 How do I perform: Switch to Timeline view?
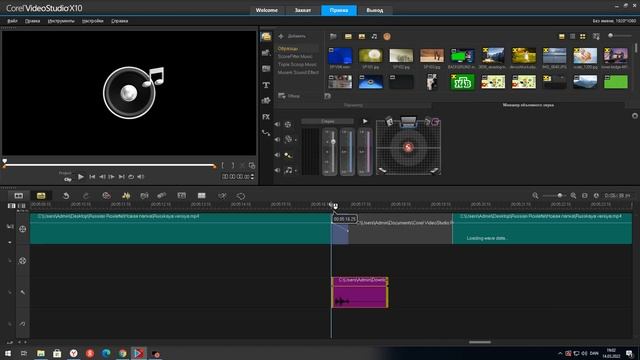click(41, 196)
